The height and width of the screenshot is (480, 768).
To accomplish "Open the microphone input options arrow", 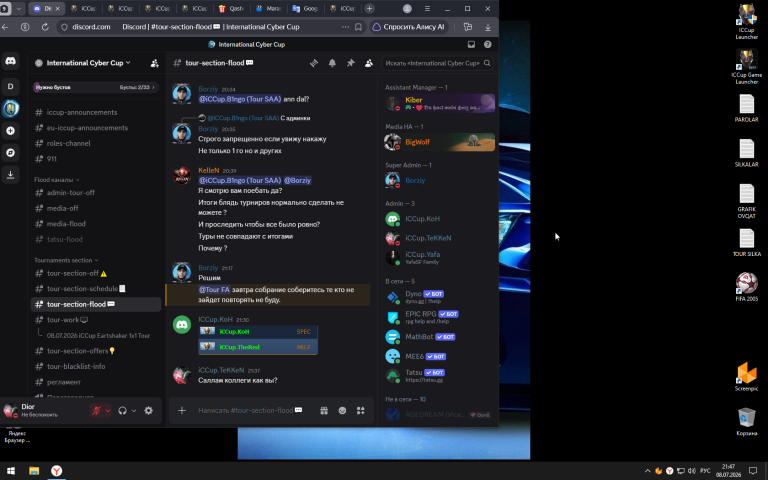I will tap(108, 410).
